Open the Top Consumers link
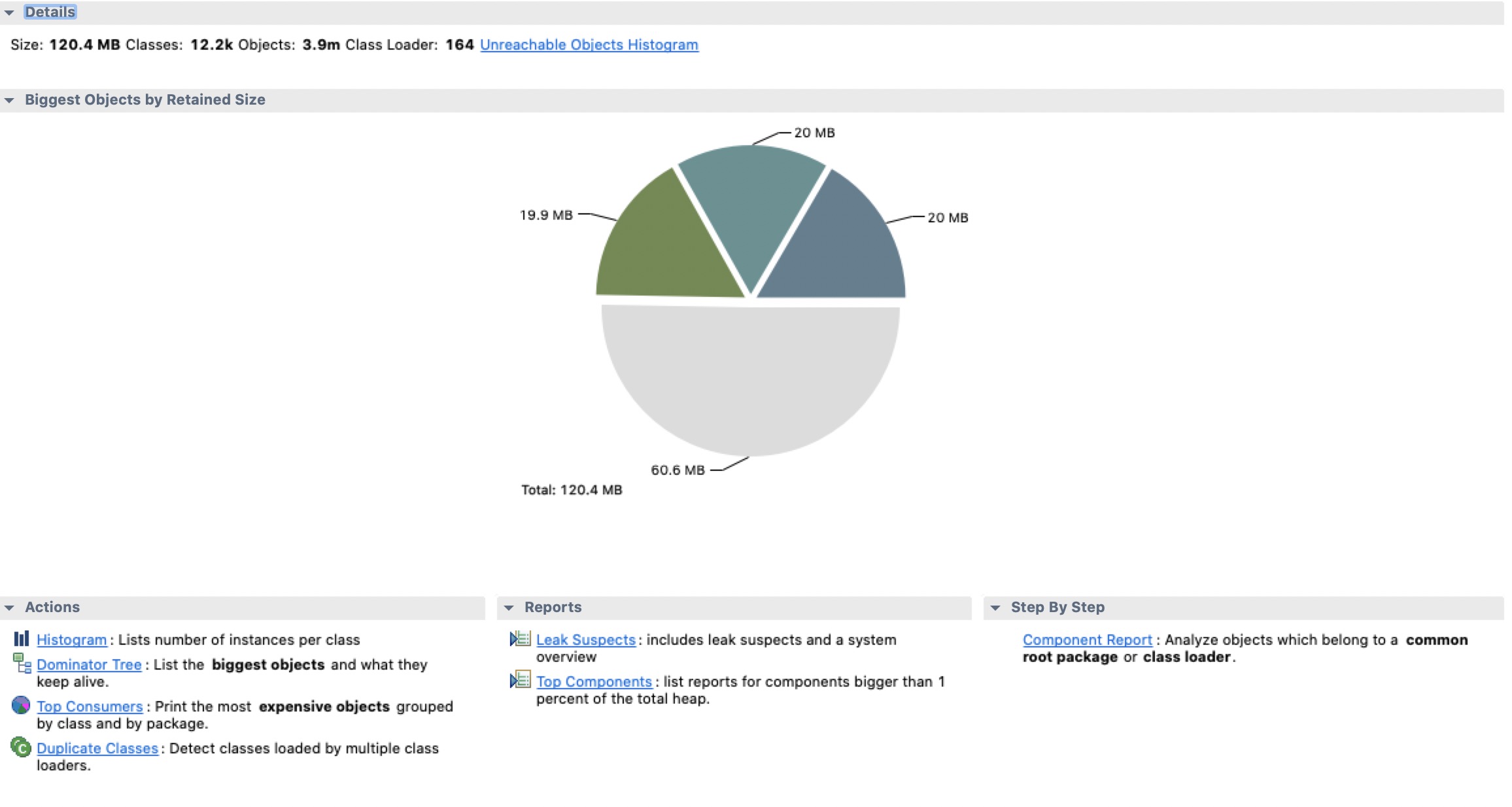 click(90, 707)
